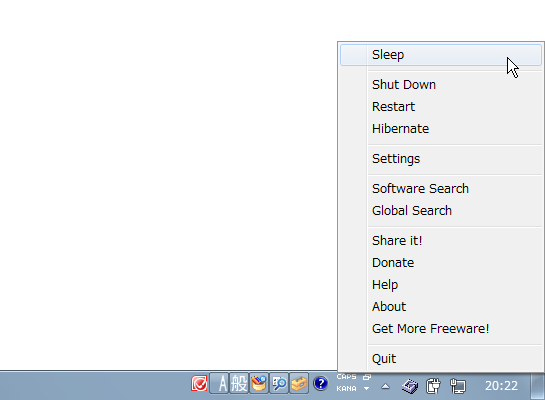Click the purple device tray icon

pos(410,386)
